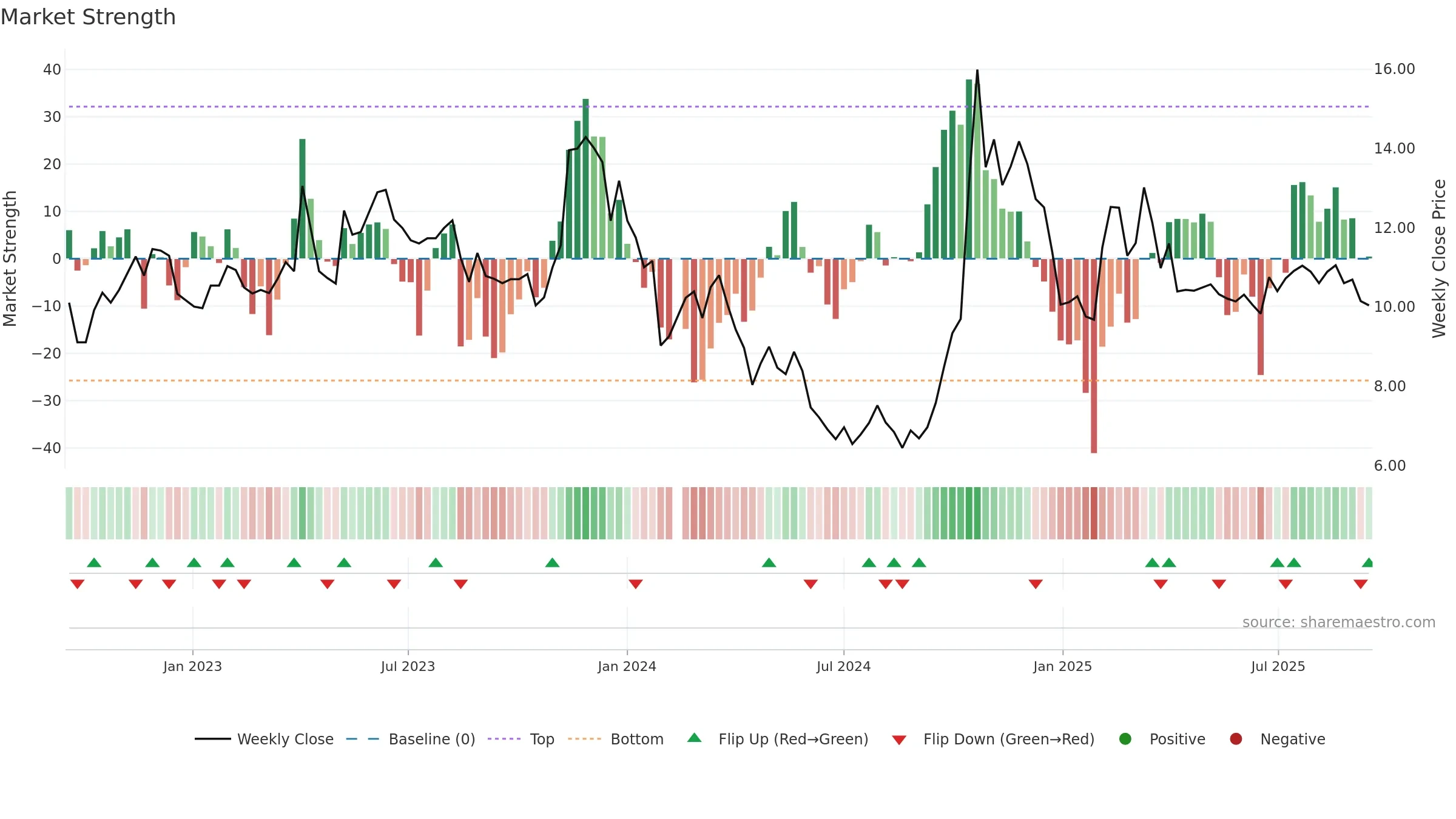Click the Negative red circle legend marker

point(1236,739)
